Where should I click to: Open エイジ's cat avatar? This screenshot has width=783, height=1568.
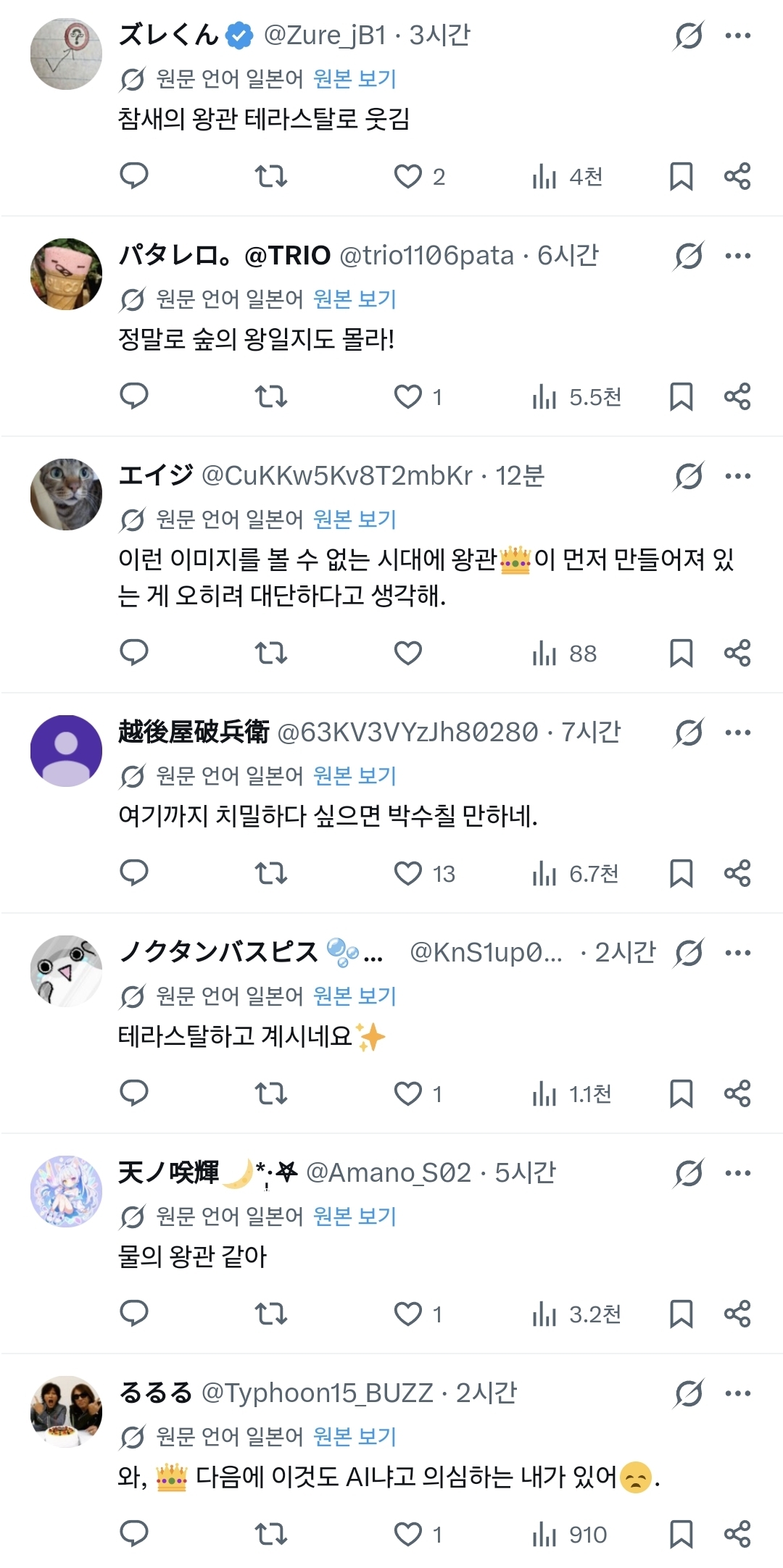tap(66, 493)
